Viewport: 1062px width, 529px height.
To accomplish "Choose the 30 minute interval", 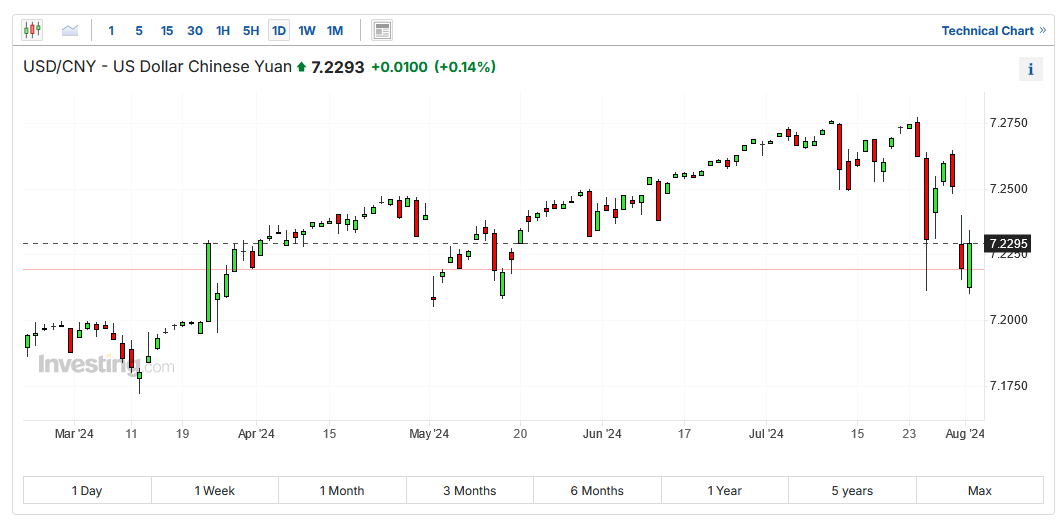I will [x=195, y=31].
